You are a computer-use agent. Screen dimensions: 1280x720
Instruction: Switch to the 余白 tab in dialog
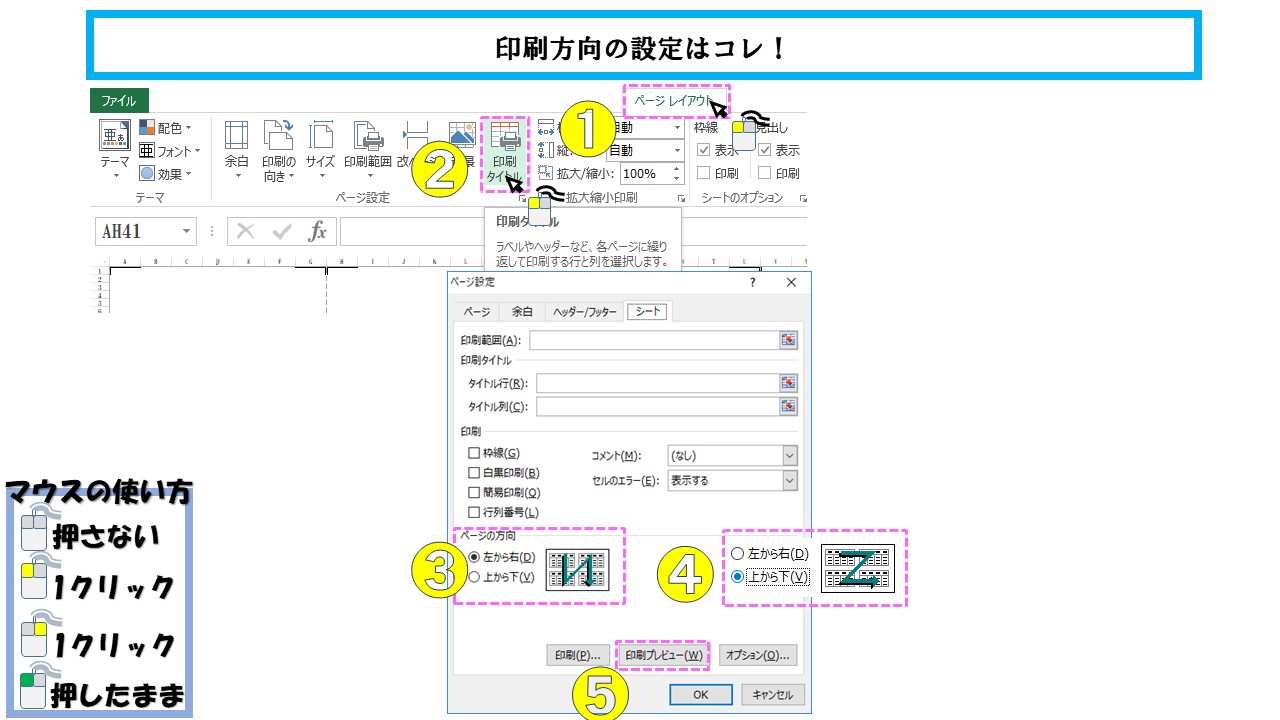coord(522,312)
